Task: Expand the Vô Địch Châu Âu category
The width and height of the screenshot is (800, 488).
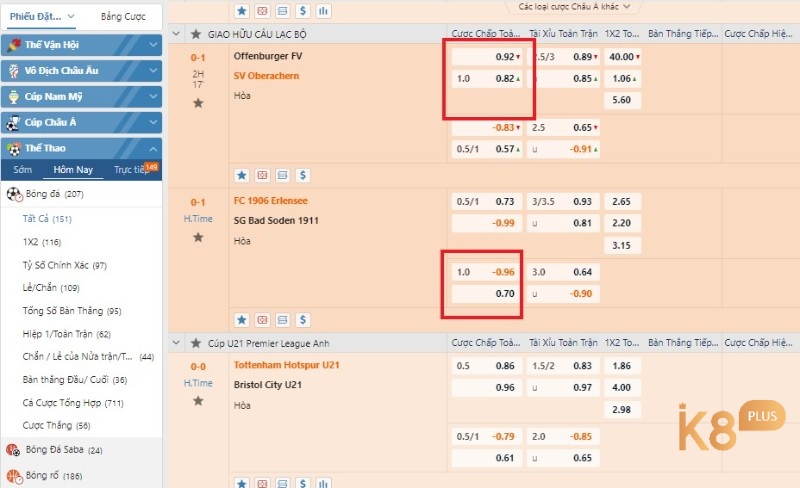Action: [x=153, y=71]
